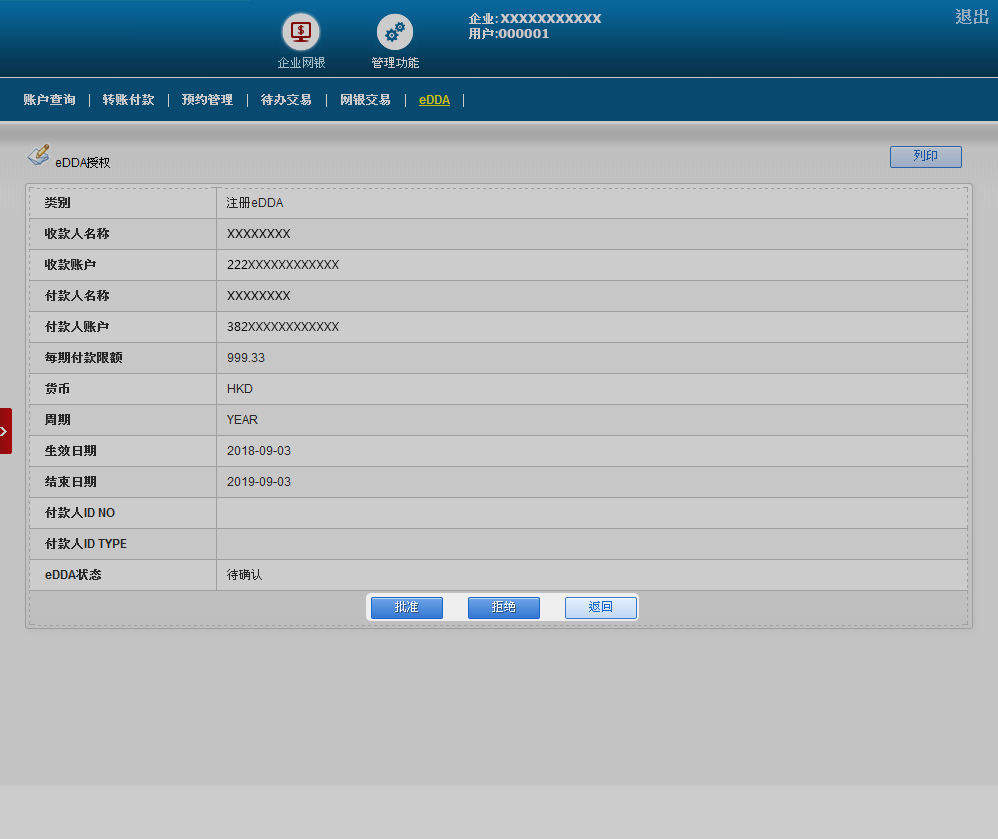Open the 预约管理 menu
Image resolution: width=998 pixels, height=839 pixels.
point(207,100)
